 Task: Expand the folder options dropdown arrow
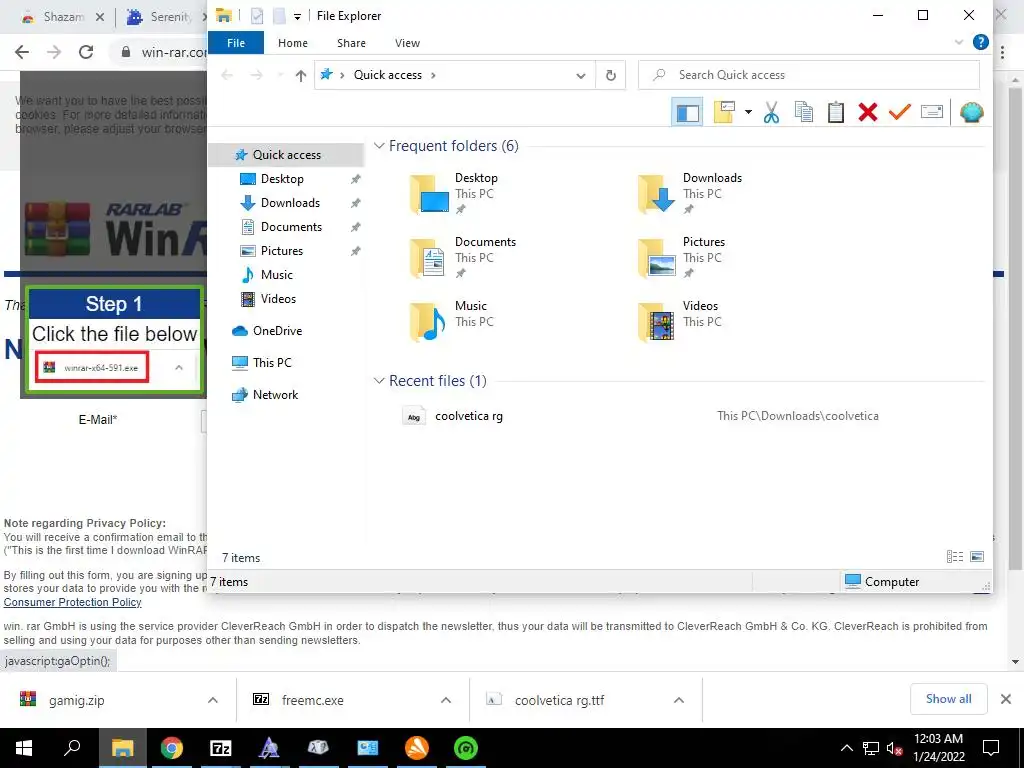[748, 112]
